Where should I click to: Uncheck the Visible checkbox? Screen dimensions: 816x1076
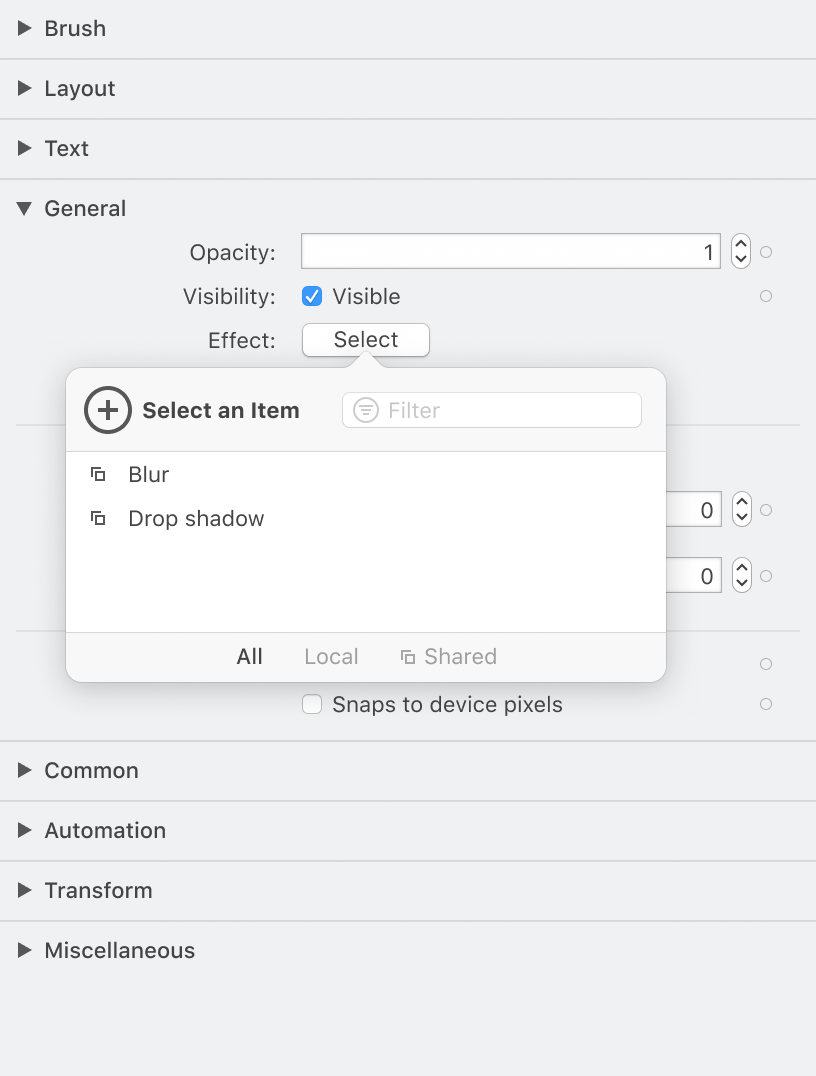[x=311, y=296]
